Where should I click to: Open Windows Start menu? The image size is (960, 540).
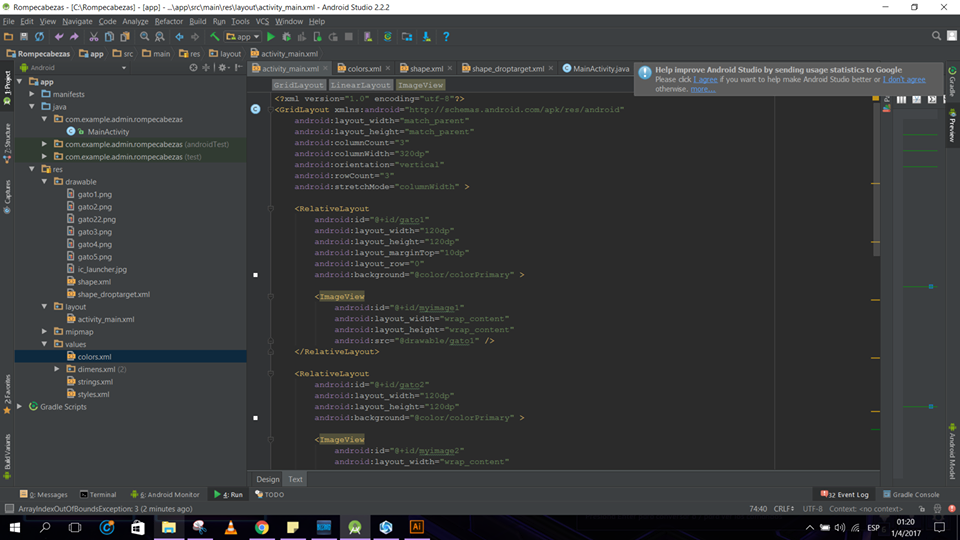point(15,527)
